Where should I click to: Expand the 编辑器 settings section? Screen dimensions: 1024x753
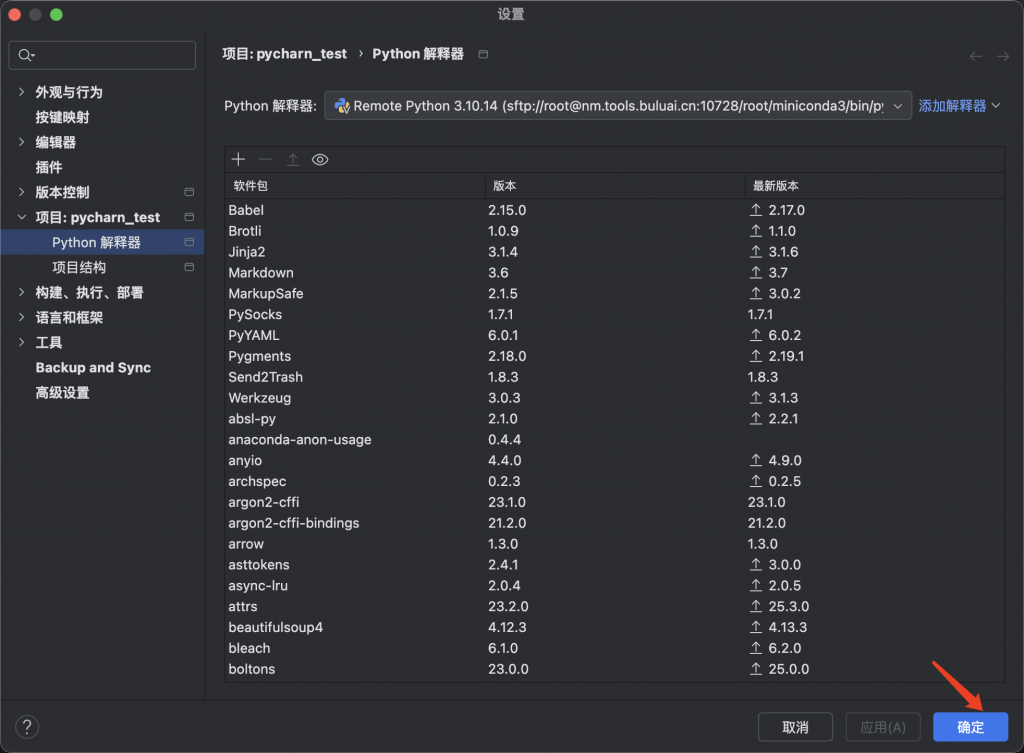coord(22,142)
